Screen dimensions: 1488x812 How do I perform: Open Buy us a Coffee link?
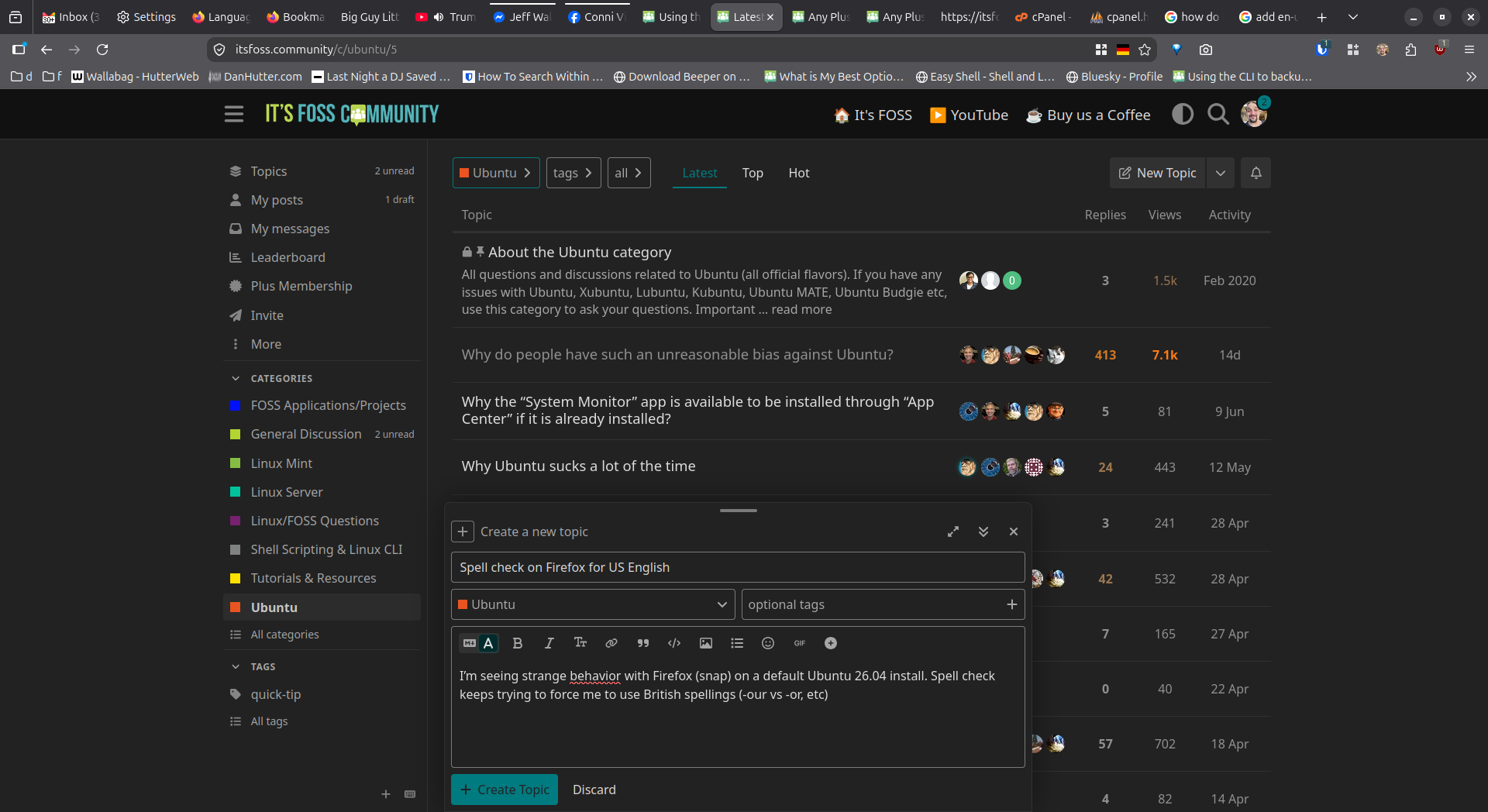click(x=1089, y=115)
